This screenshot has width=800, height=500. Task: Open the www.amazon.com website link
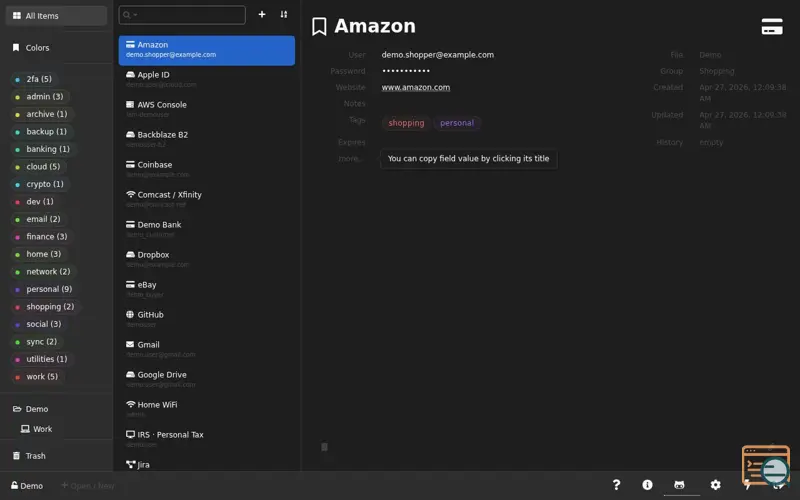tap(416, 87)
